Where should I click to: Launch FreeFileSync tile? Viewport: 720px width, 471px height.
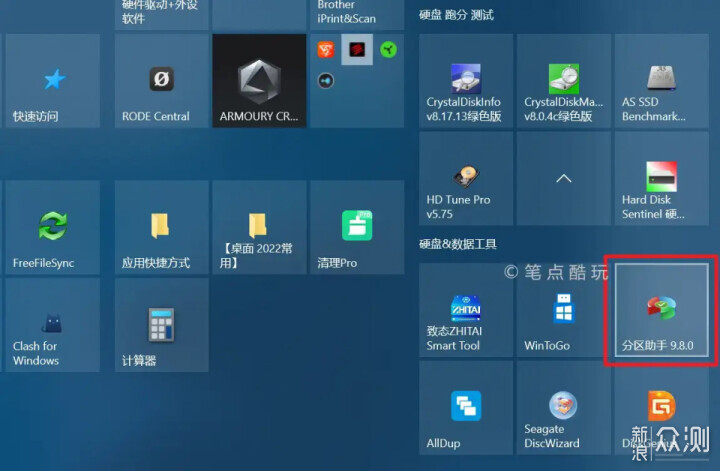click(x=52, y=228)
